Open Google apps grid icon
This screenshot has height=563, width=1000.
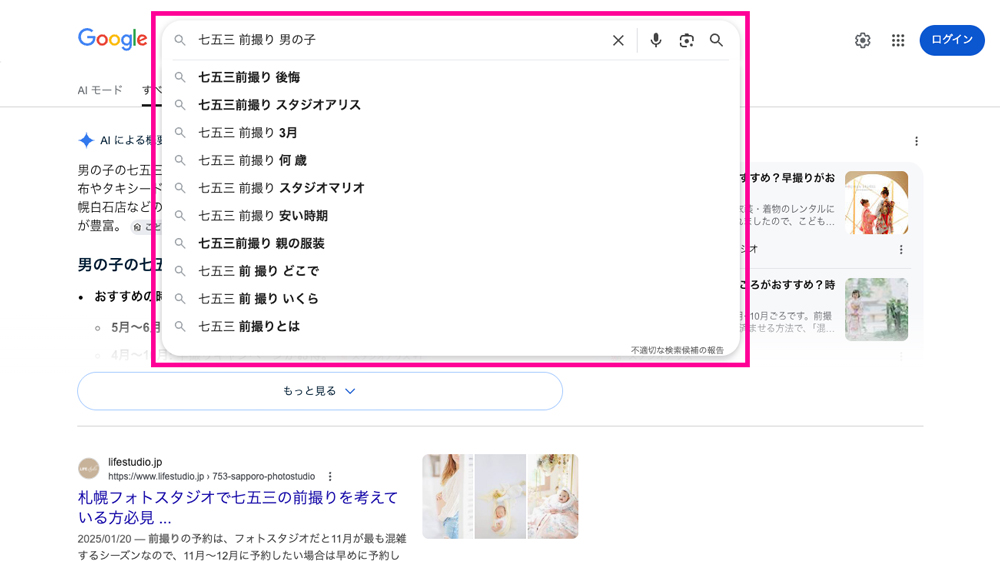[898, 40]
